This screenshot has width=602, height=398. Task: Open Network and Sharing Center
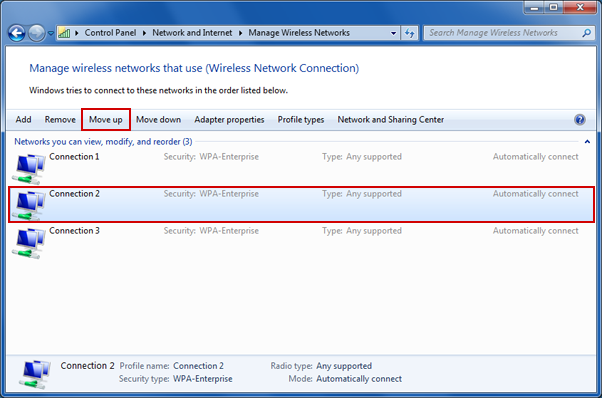click(390, 120)
